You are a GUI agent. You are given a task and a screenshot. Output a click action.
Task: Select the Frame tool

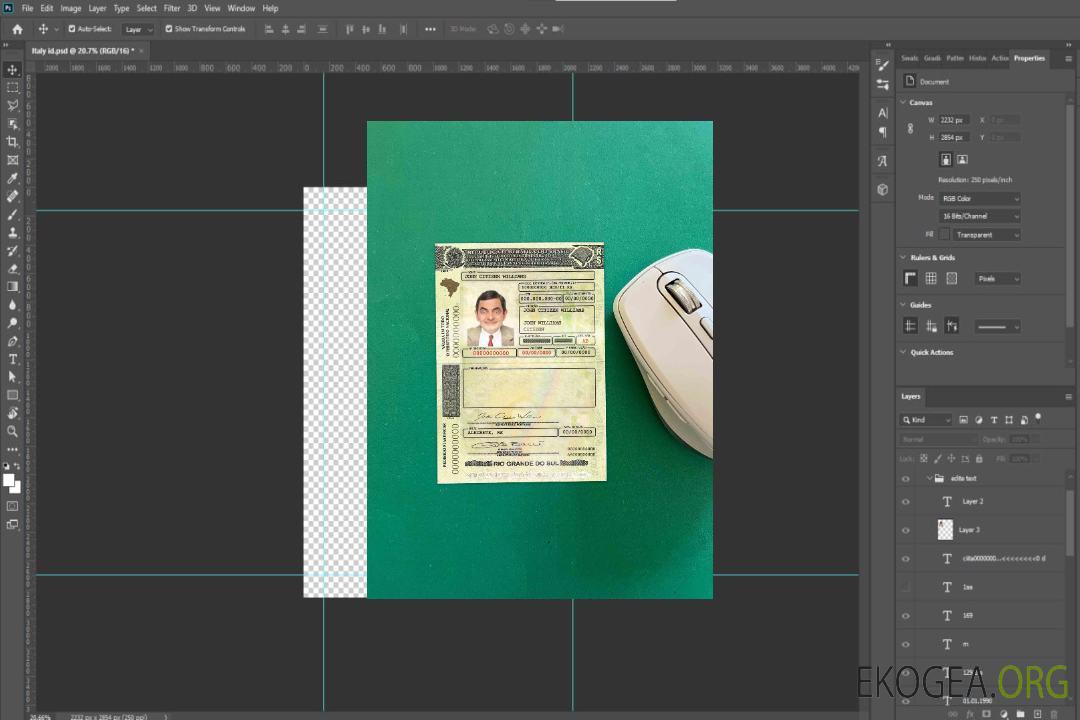click(x=12, y=160)
